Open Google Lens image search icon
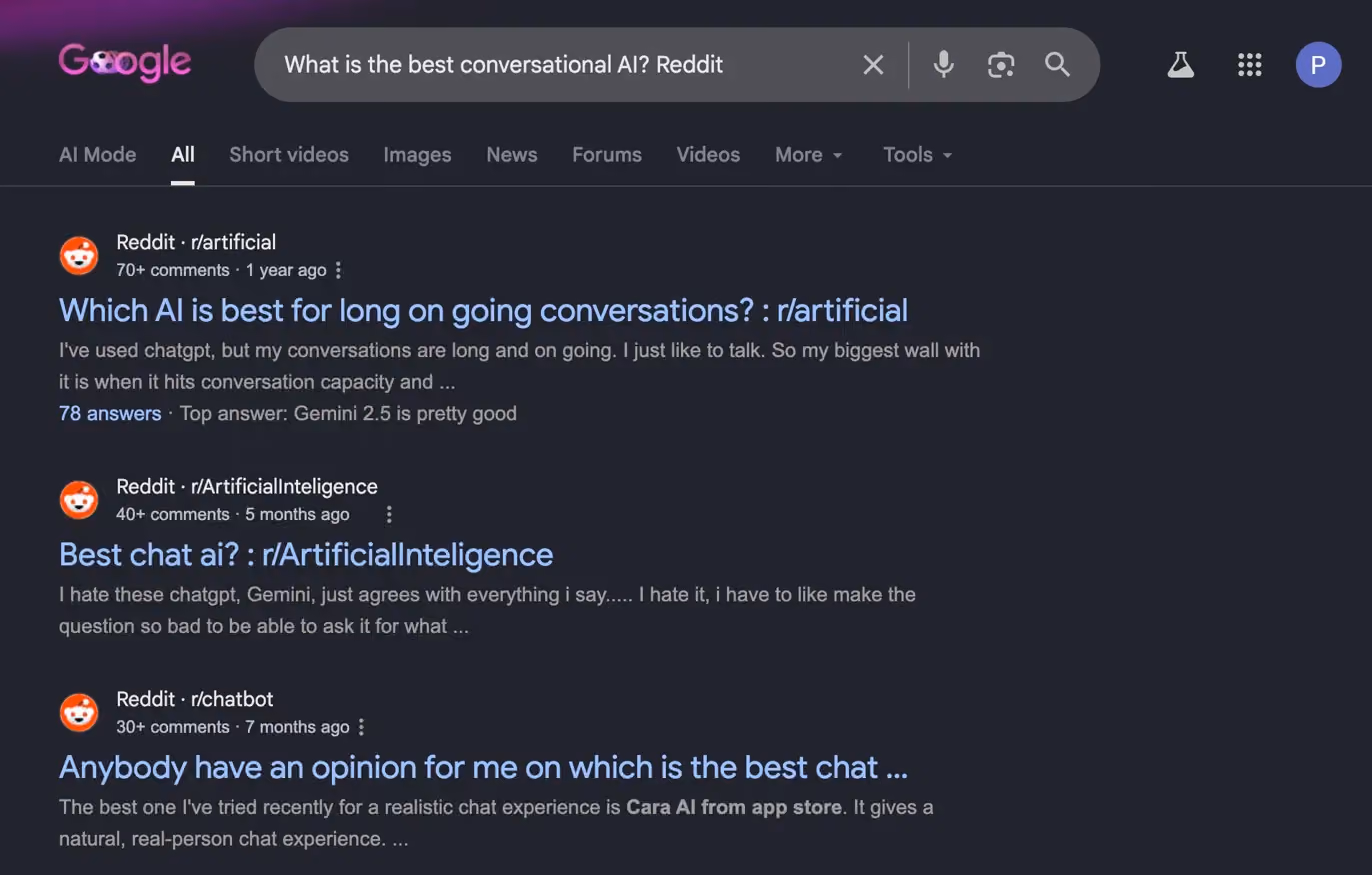The image size is (1372, 875). pos(1000,65)
